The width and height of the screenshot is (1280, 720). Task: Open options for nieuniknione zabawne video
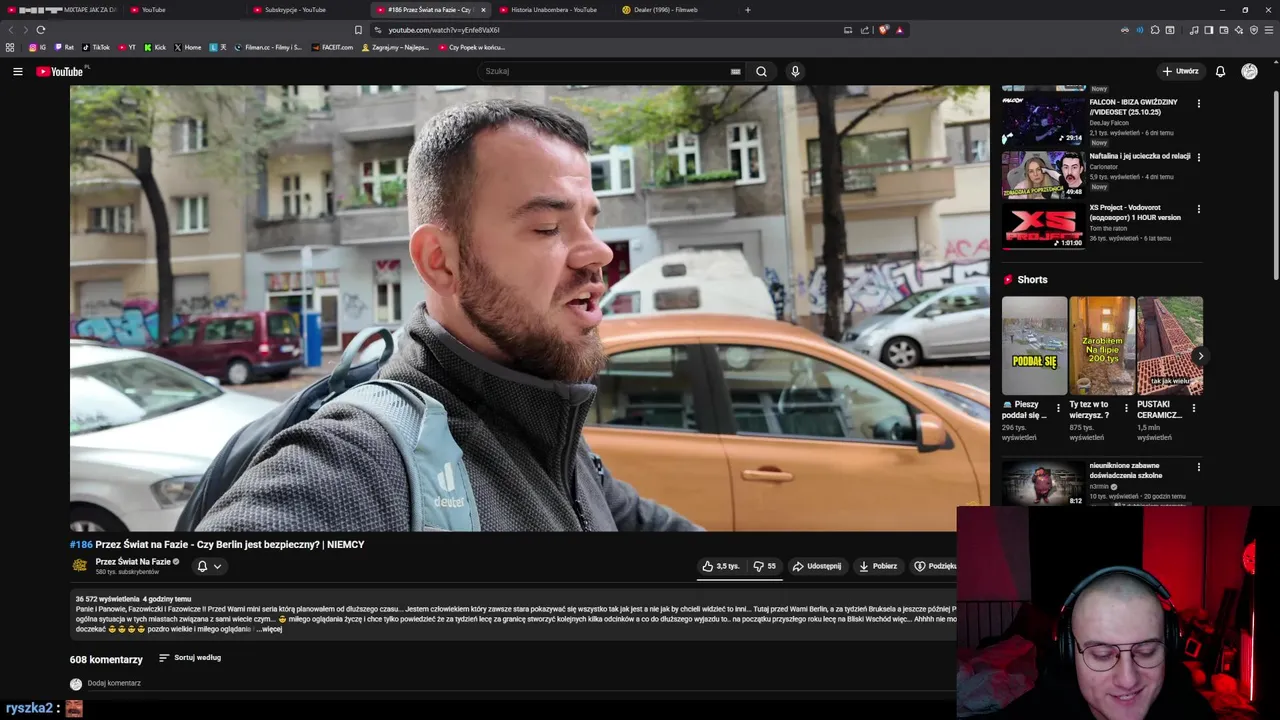click(1199, 467)
